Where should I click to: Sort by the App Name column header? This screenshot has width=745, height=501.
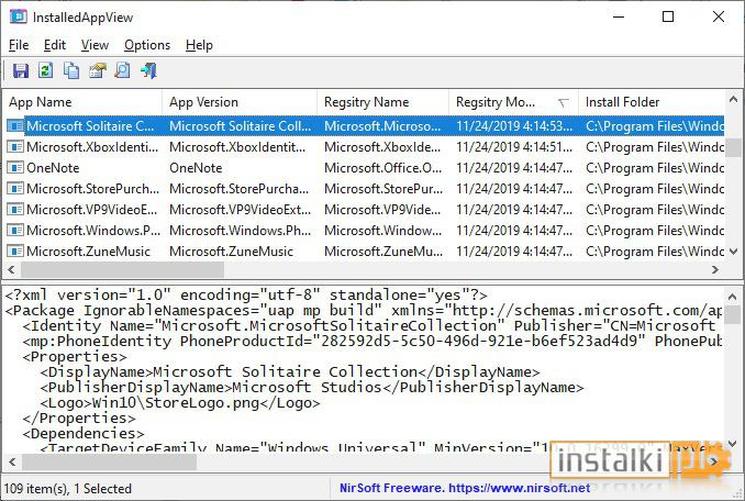83,102
